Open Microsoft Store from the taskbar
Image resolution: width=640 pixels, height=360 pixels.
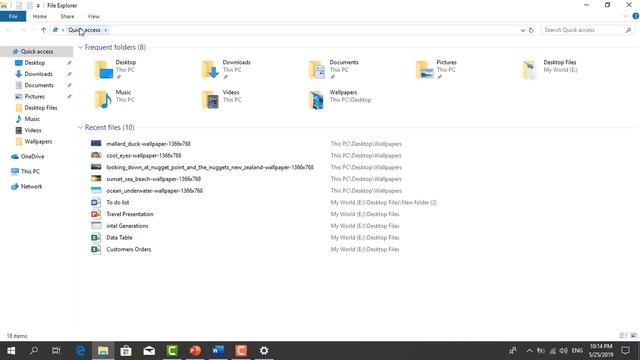(126, 351)
